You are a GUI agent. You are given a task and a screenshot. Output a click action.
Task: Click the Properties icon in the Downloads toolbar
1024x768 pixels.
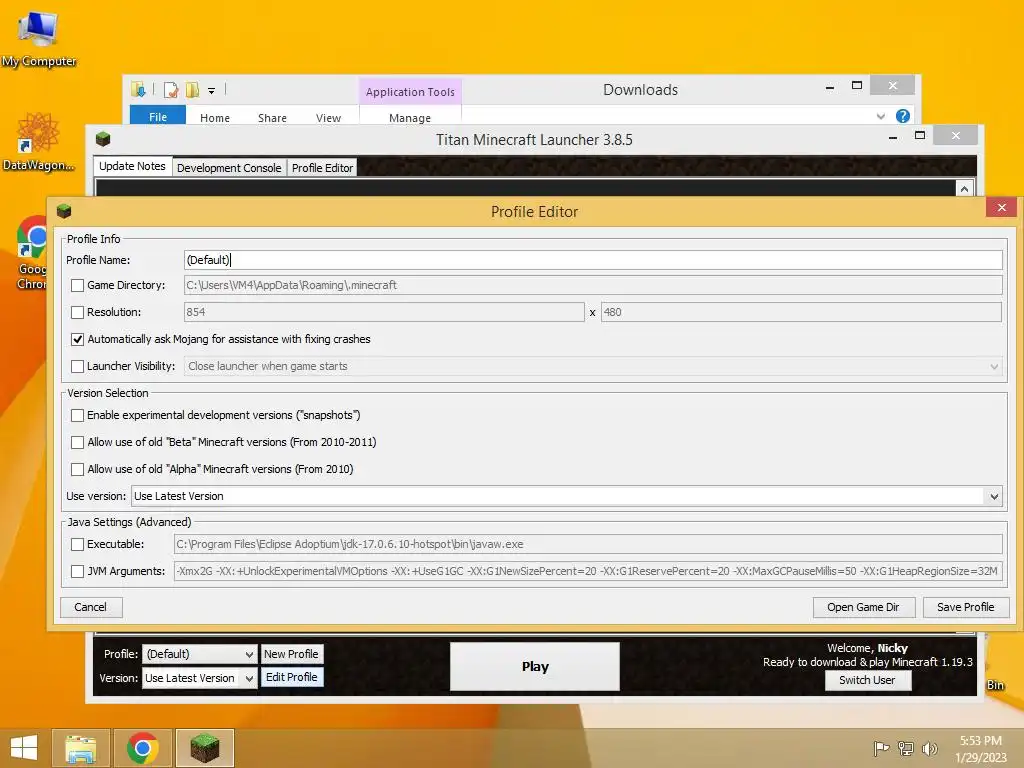pos(171,90)
